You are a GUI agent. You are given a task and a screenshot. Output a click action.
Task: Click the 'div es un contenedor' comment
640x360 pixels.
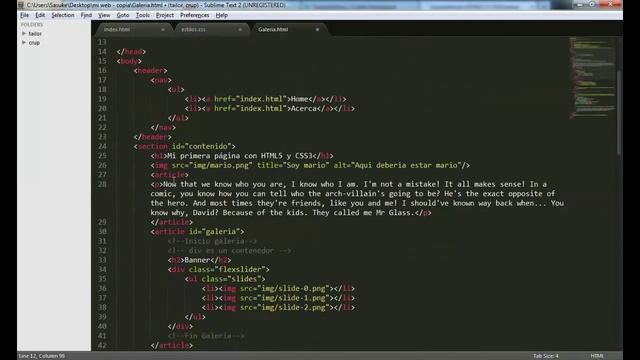[x=229, y=251]
